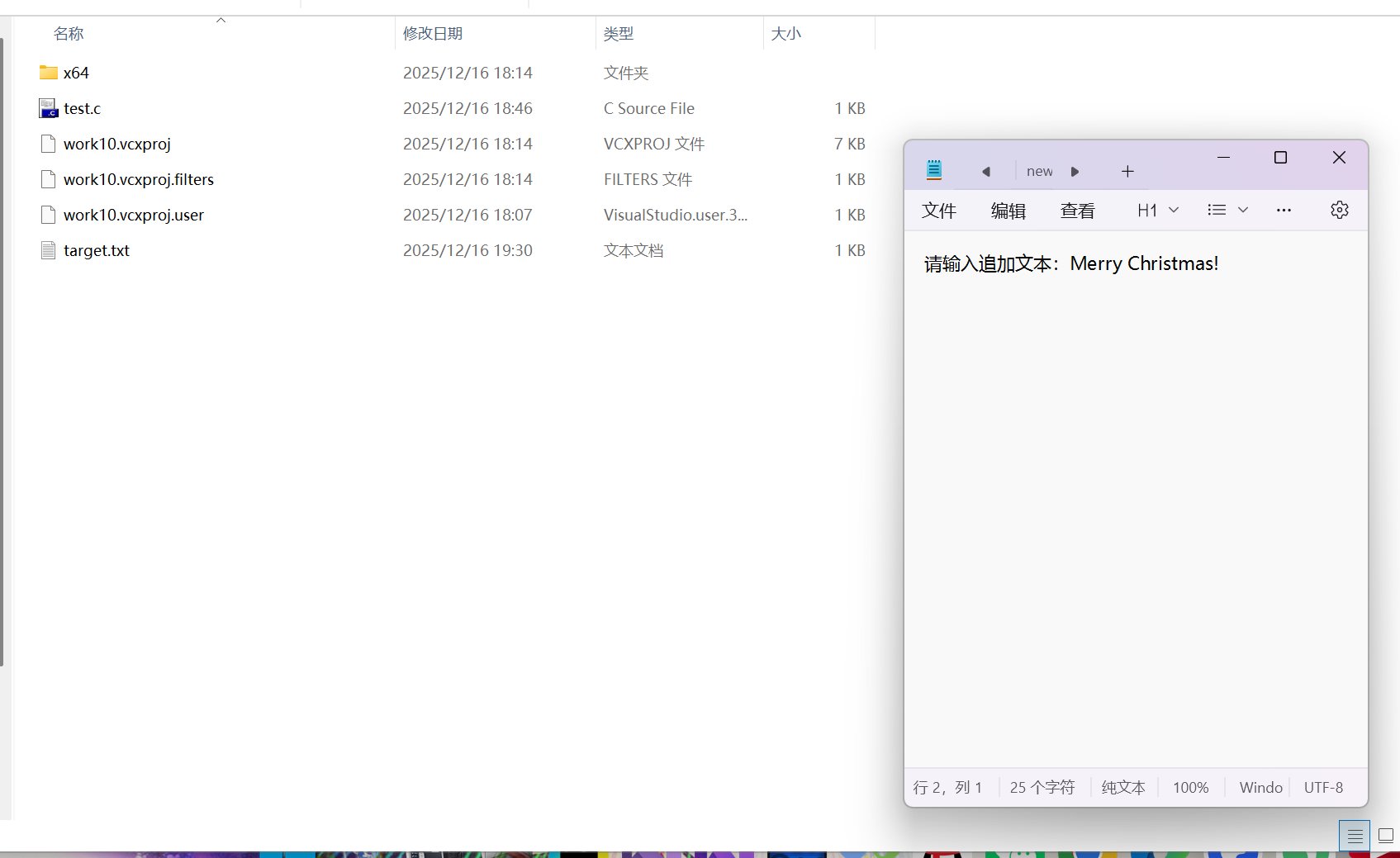Click the work10.vcxproj.user file icon
The width and height of the screenshot is (1400, 858).
49,215
